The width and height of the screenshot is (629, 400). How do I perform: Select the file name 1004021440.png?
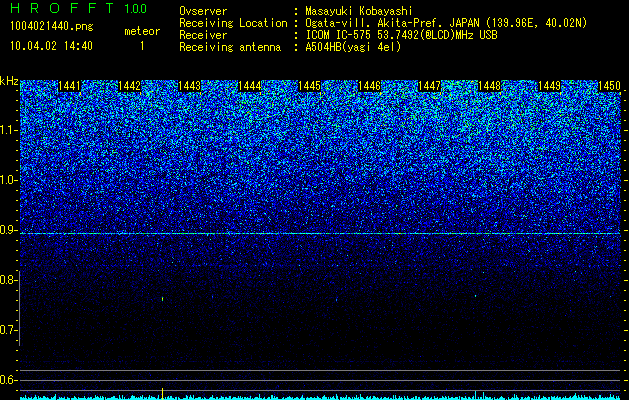52,27
